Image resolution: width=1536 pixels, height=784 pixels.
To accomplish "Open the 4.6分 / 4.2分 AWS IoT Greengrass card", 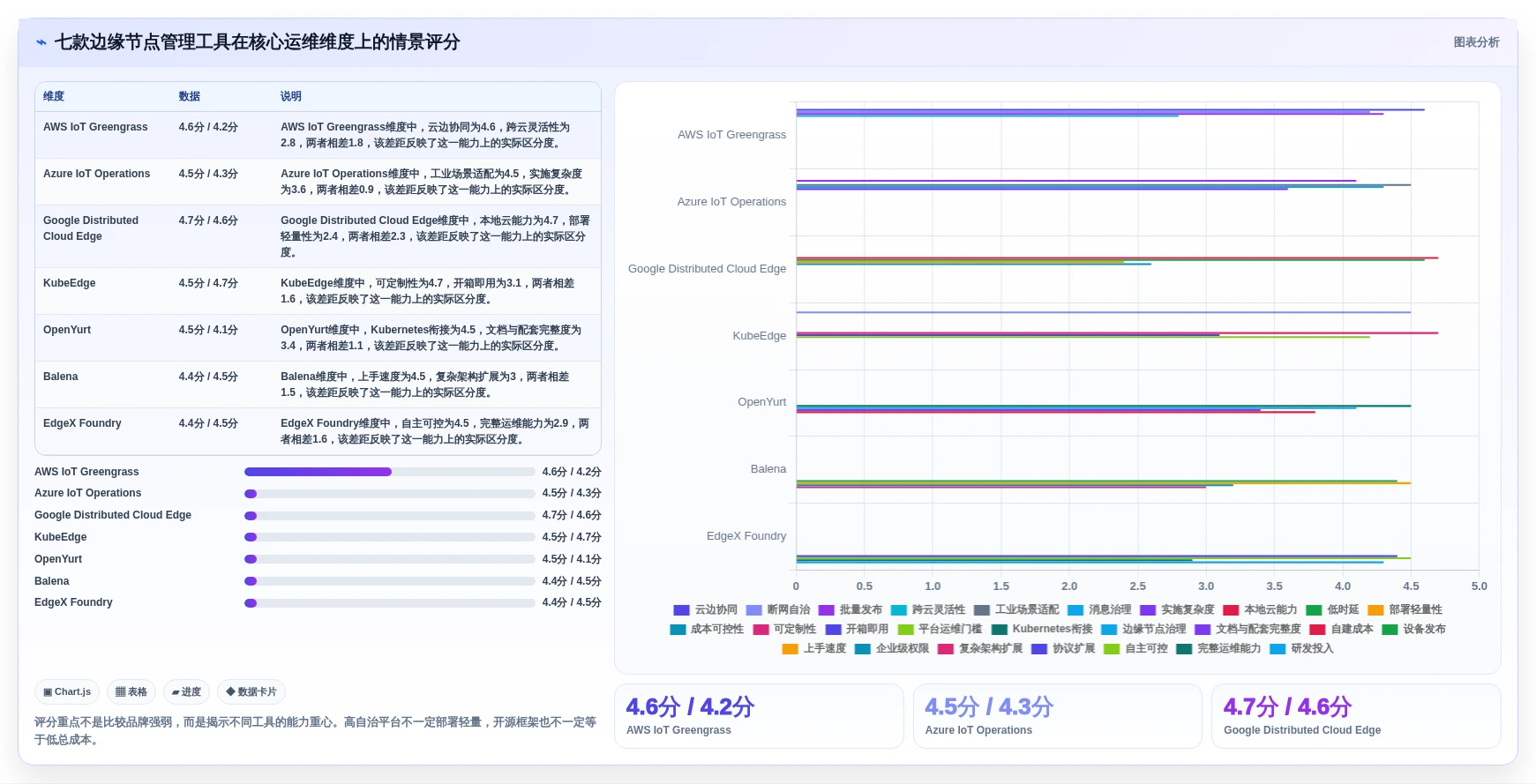I will [759, 716].
